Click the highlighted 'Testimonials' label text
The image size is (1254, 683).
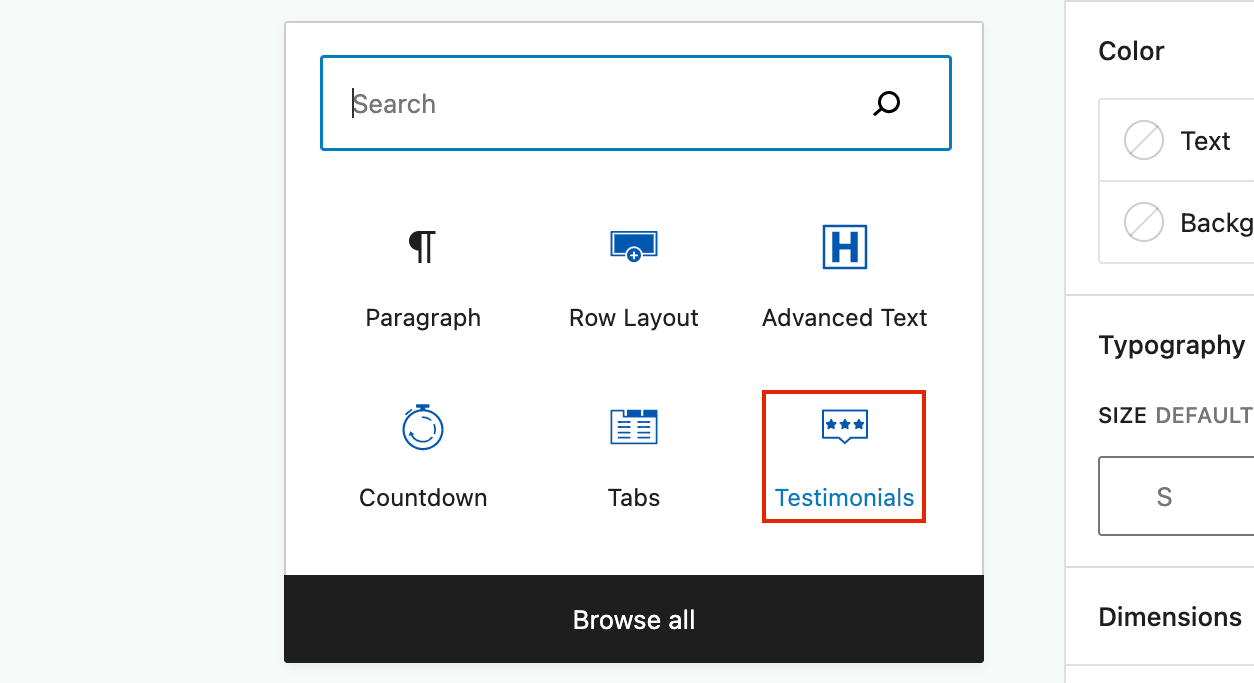click(x=844, y=498)
